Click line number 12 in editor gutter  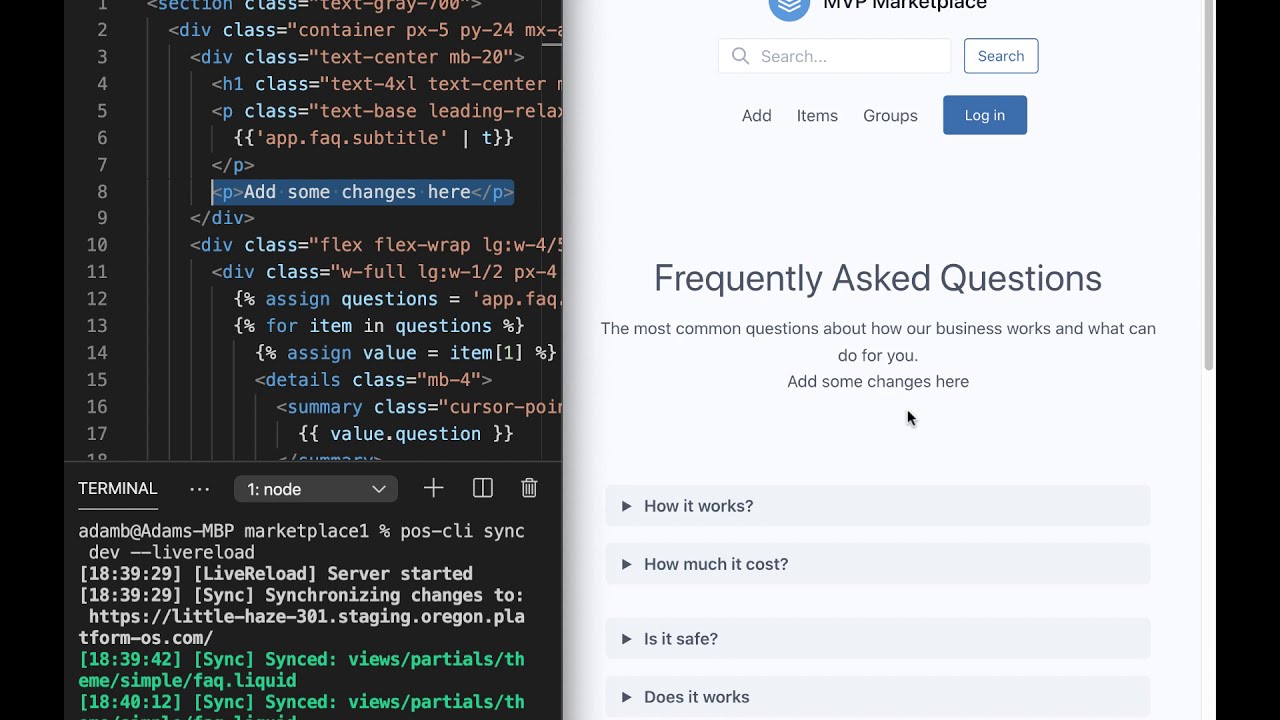[x=96, y=299]
